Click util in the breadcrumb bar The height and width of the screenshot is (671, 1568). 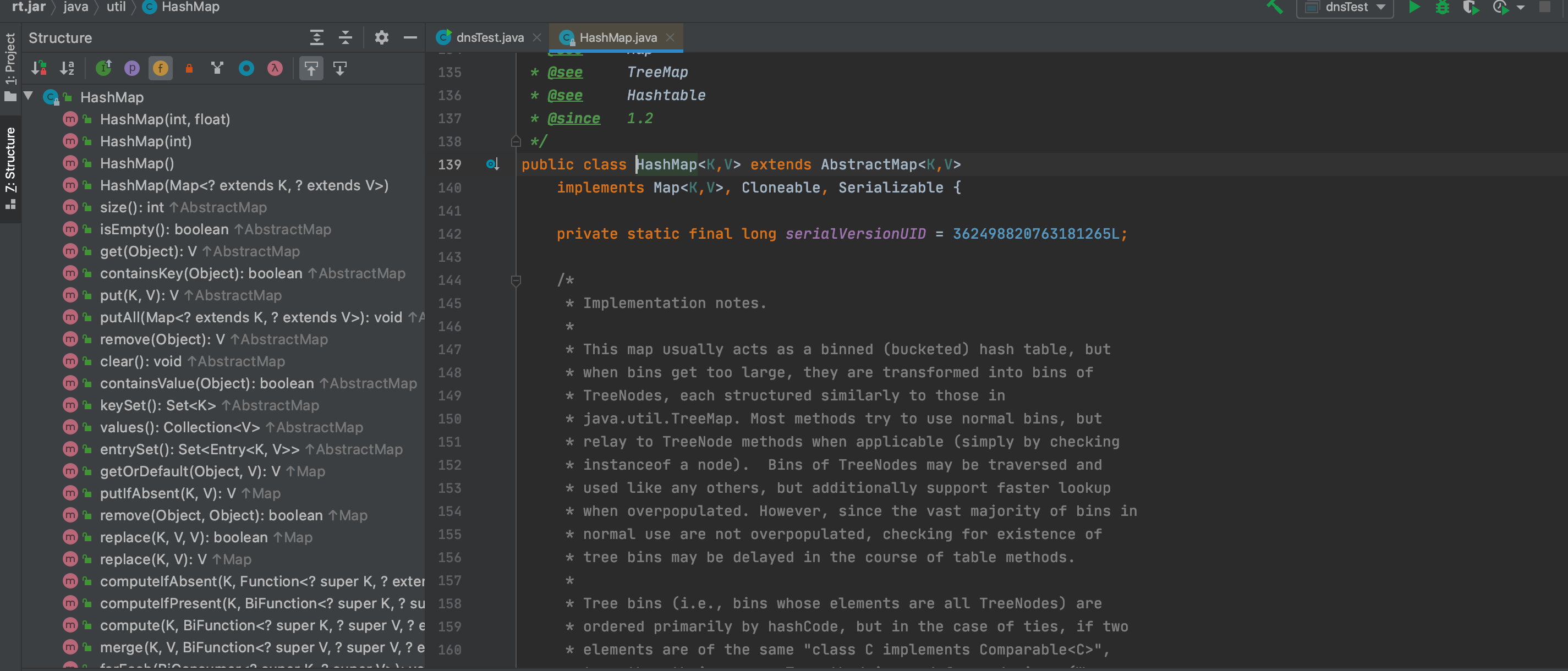(116, 7)
